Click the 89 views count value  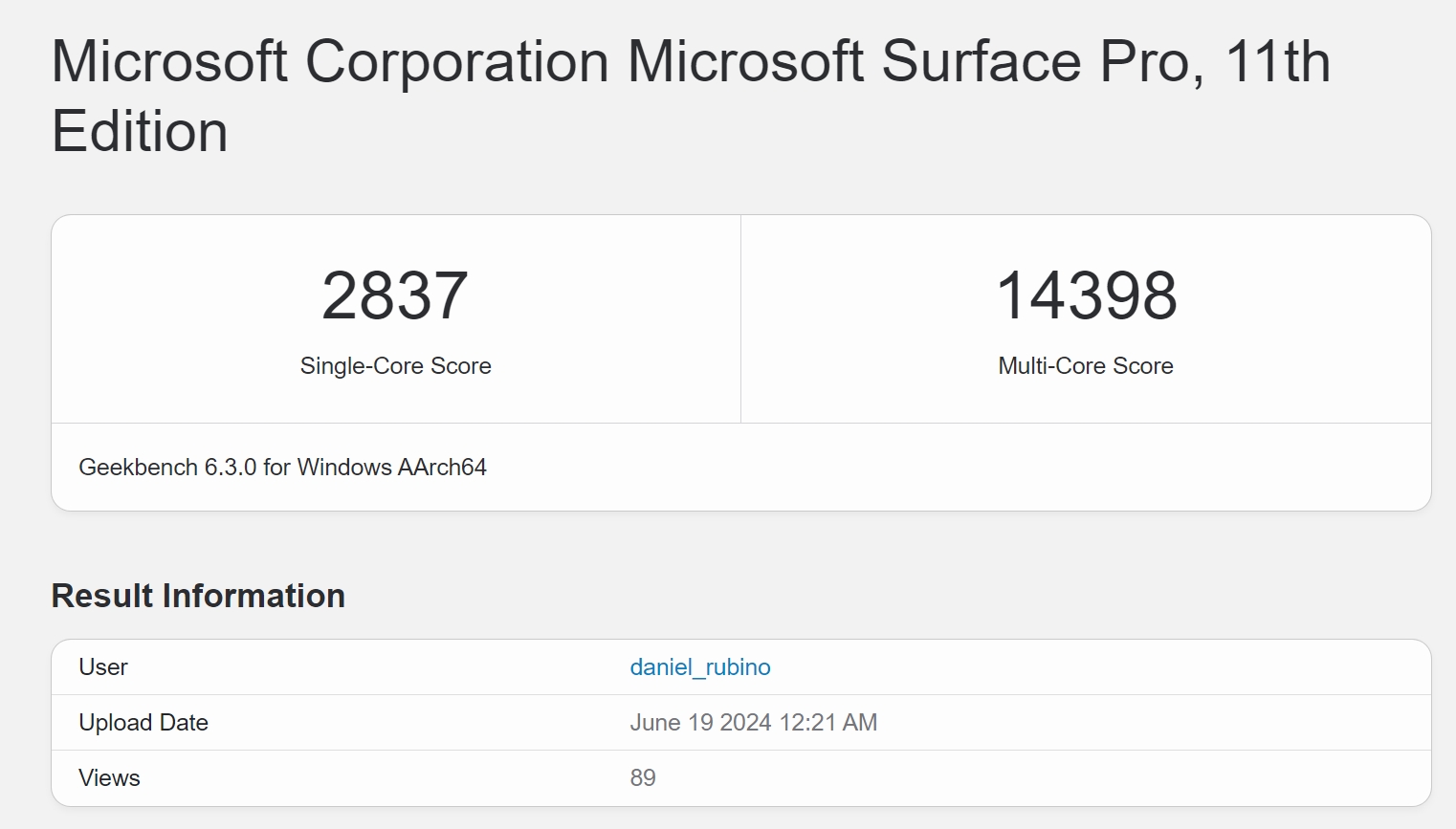pyautogui.click(x=643, y=778)
